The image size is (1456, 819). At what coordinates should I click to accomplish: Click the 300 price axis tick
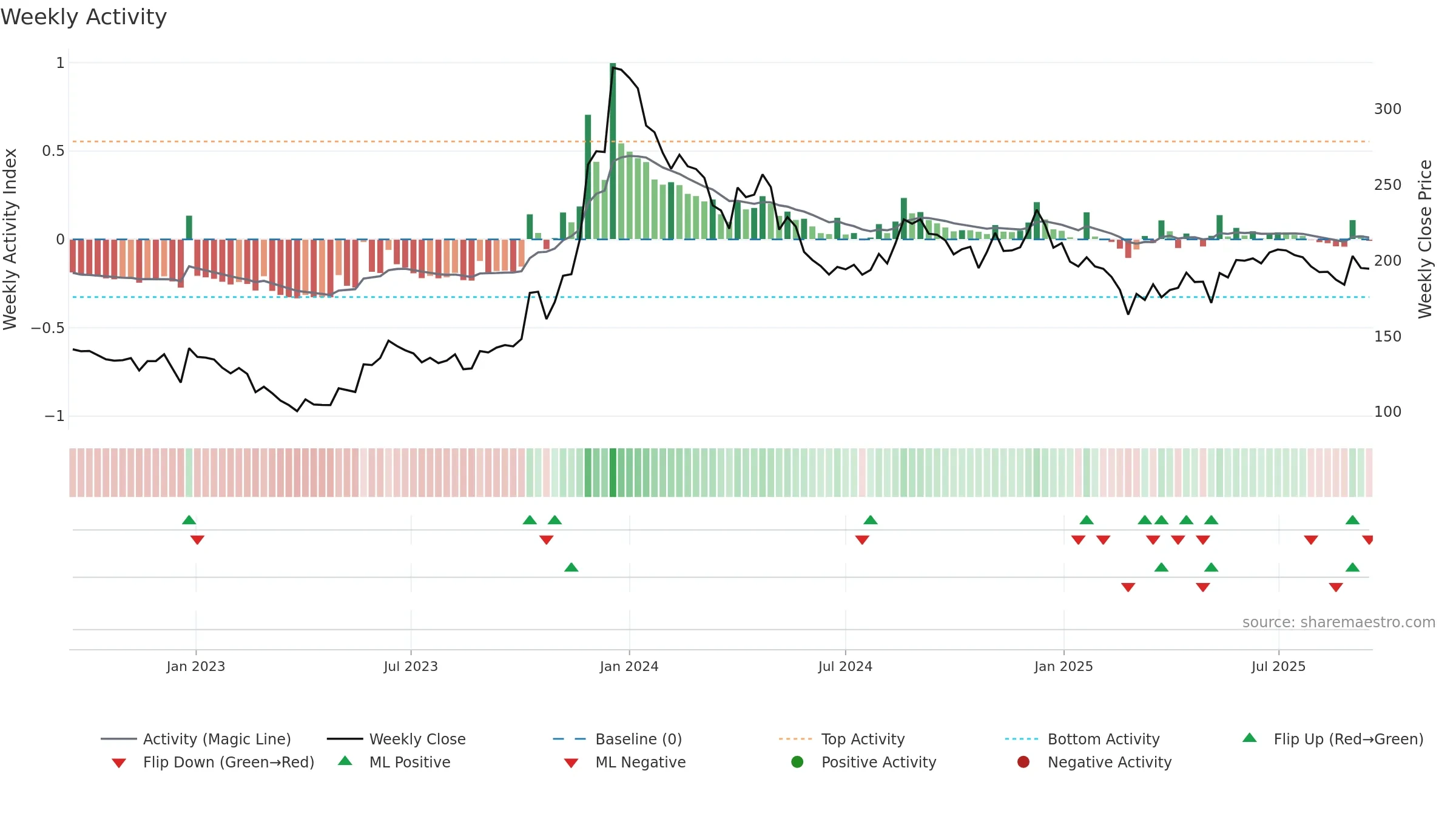pyautogui.click(x=1387, y=109)
